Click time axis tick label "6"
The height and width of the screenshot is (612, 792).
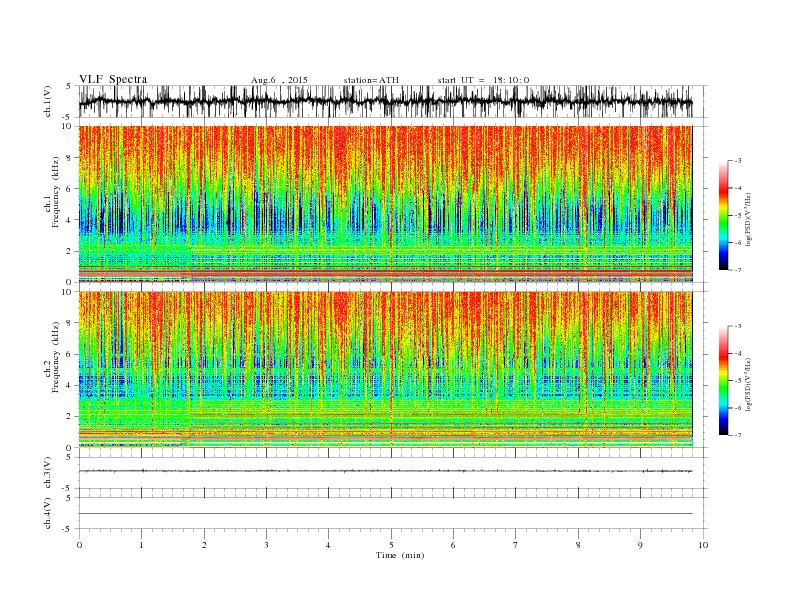[453, 545]
